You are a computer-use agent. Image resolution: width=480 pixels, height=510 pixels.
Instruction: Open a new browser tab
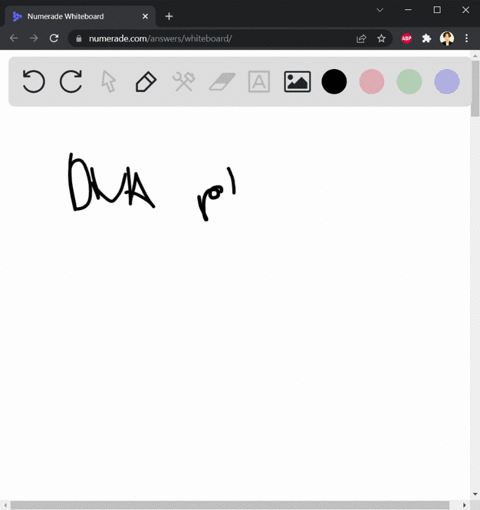169,16
